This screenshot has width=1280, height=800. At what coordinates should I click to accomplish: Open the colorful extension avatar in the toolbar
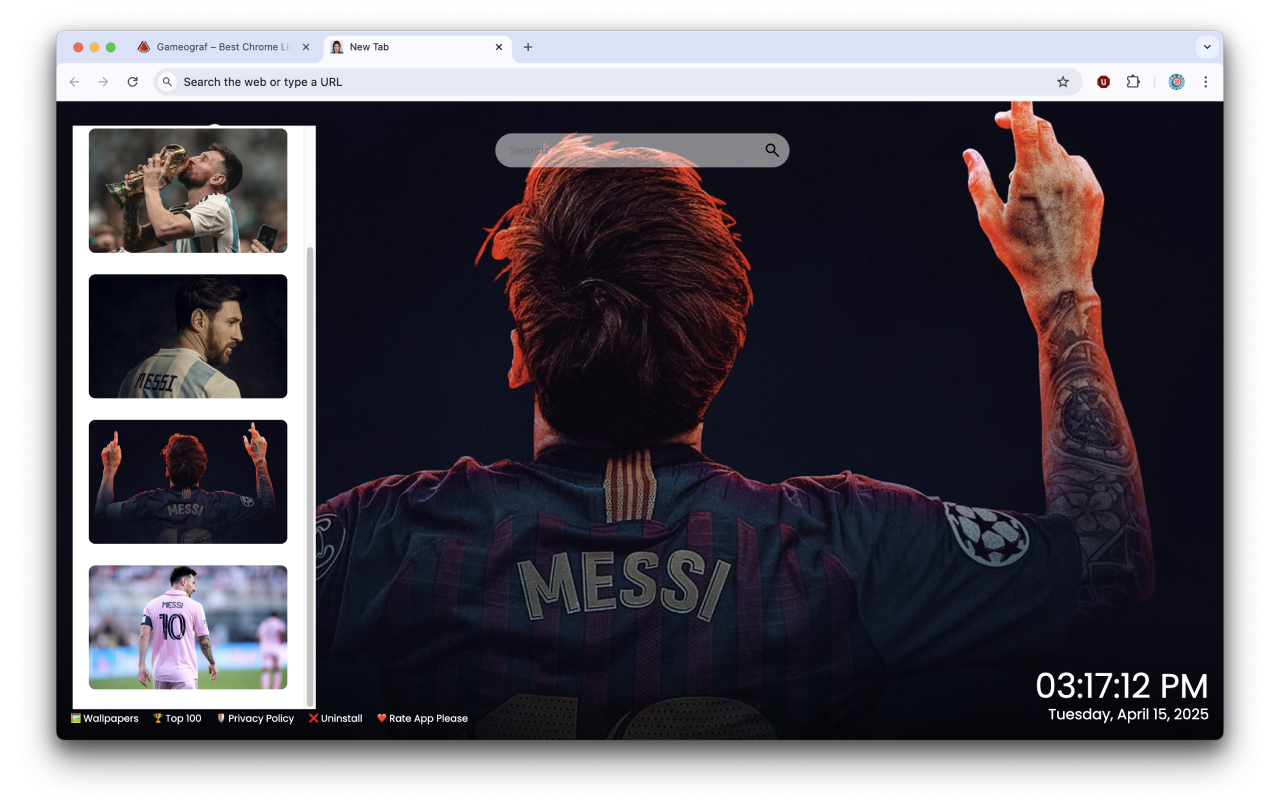point(1177,81)
